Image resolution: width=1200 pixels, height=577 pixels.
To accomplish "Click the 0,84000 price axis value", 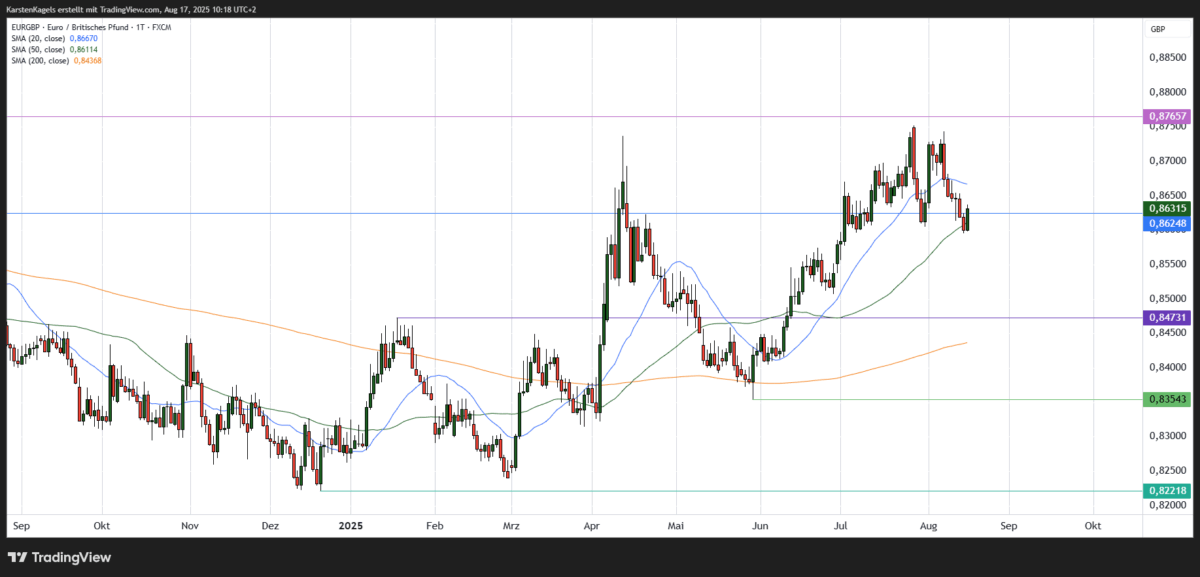I will point(1167,367).
